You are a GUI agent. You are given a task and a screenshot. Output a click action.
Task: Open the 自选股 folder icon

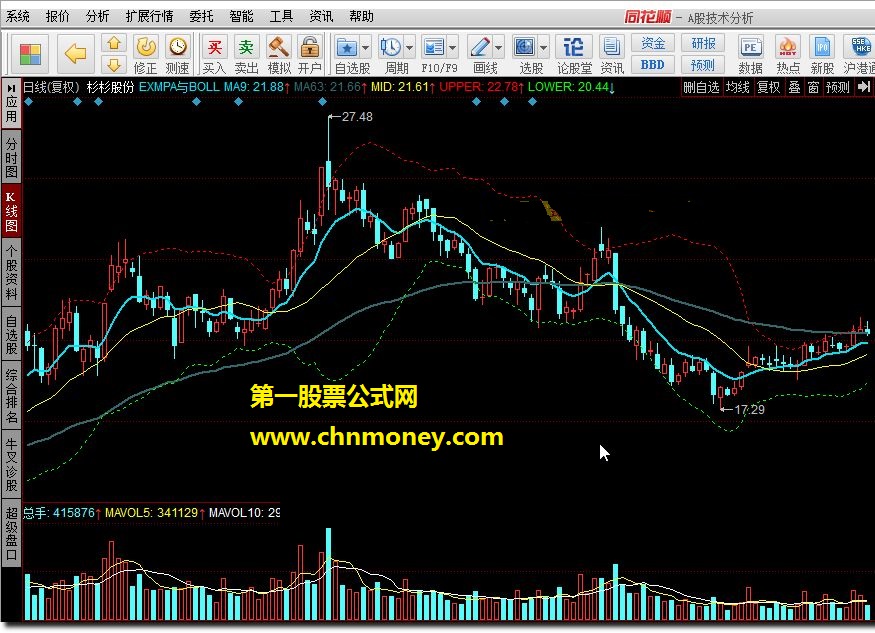tap(347, 47)
